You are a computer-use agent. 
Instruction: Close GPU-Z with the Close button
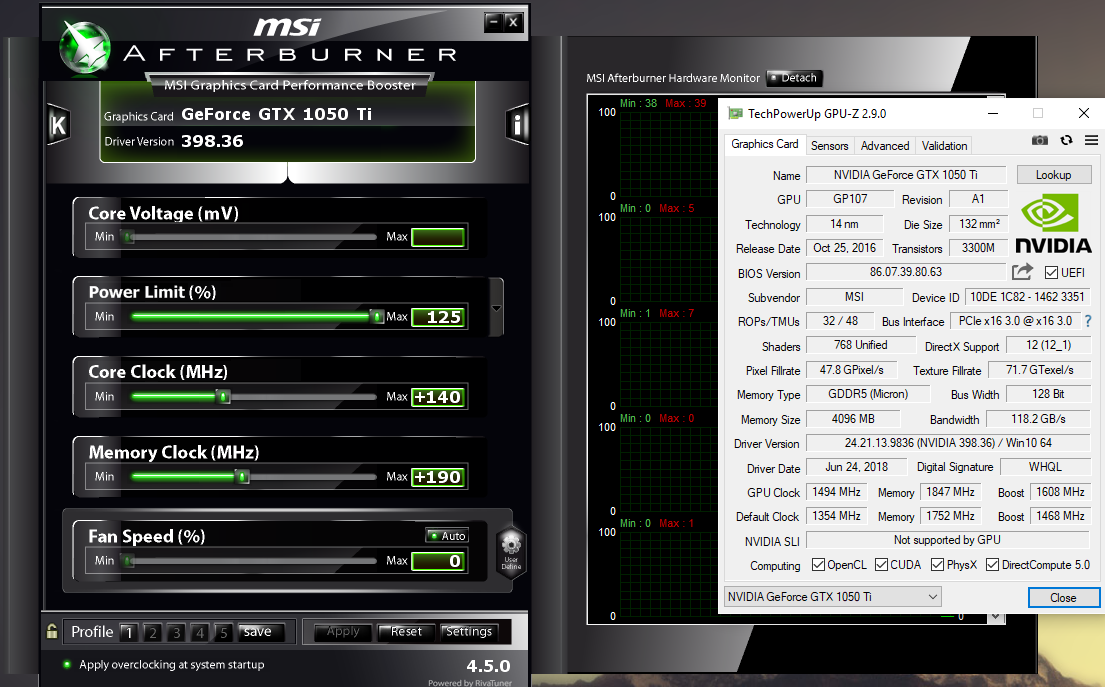pos(1063,598)
